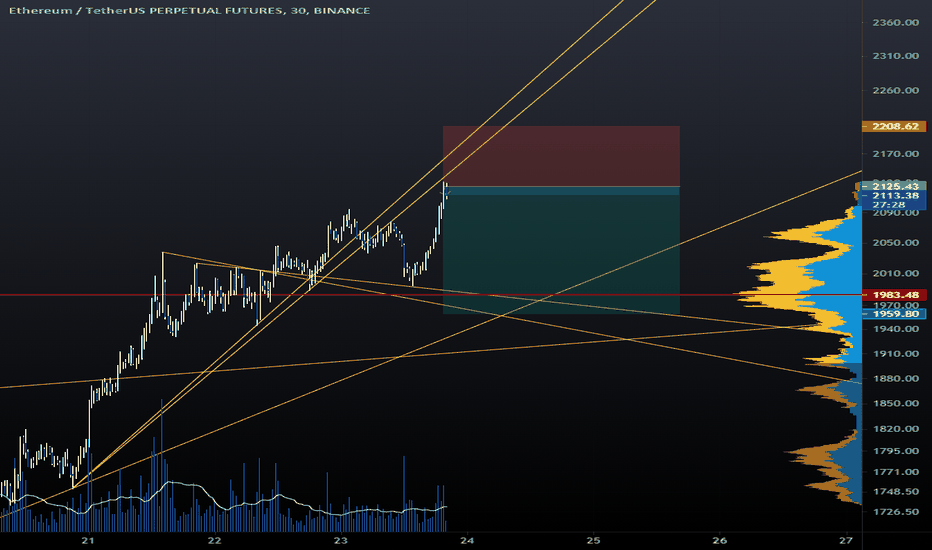Image resolution: width=932 pixels, height=550 pixels.
Task: Click the 1850.00 price axis value
Action: point(896,403)
